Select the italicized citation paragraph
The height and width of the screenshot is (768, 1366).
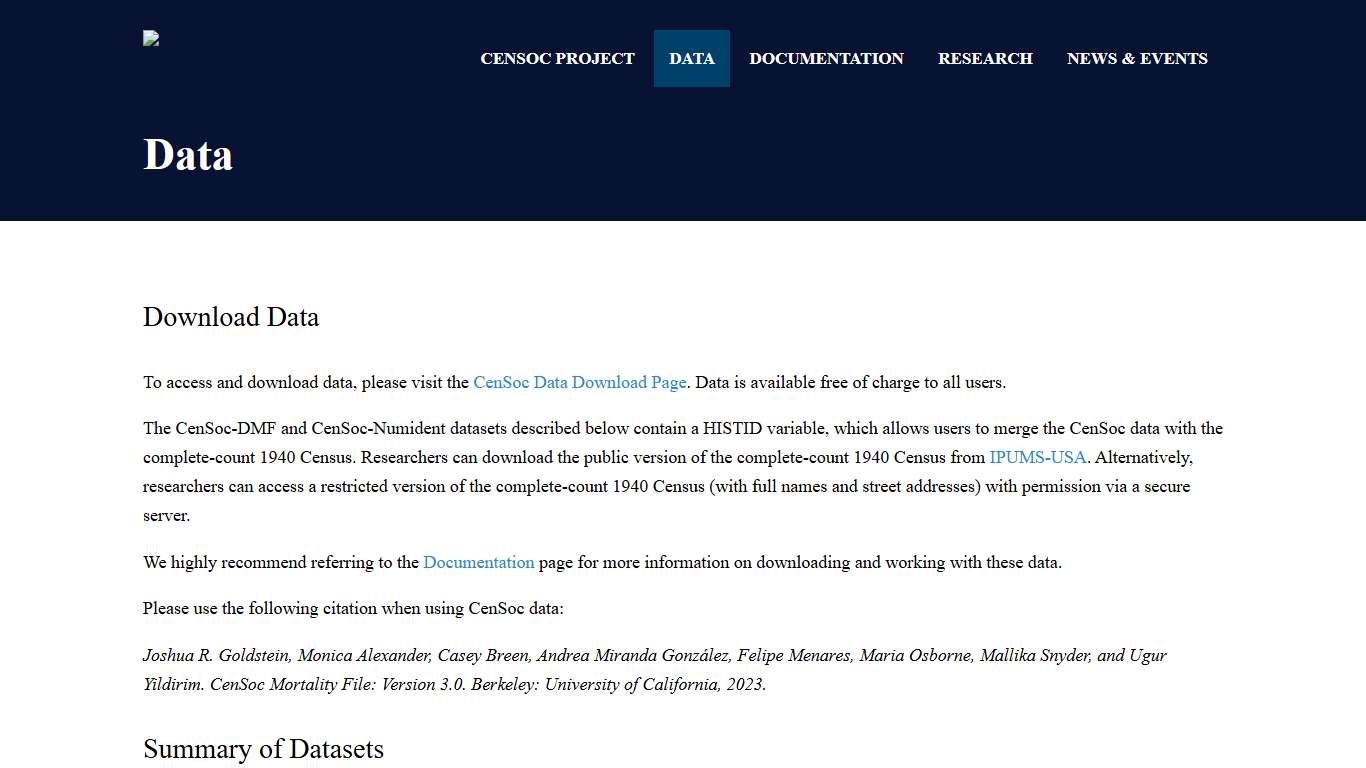[655, 670]
